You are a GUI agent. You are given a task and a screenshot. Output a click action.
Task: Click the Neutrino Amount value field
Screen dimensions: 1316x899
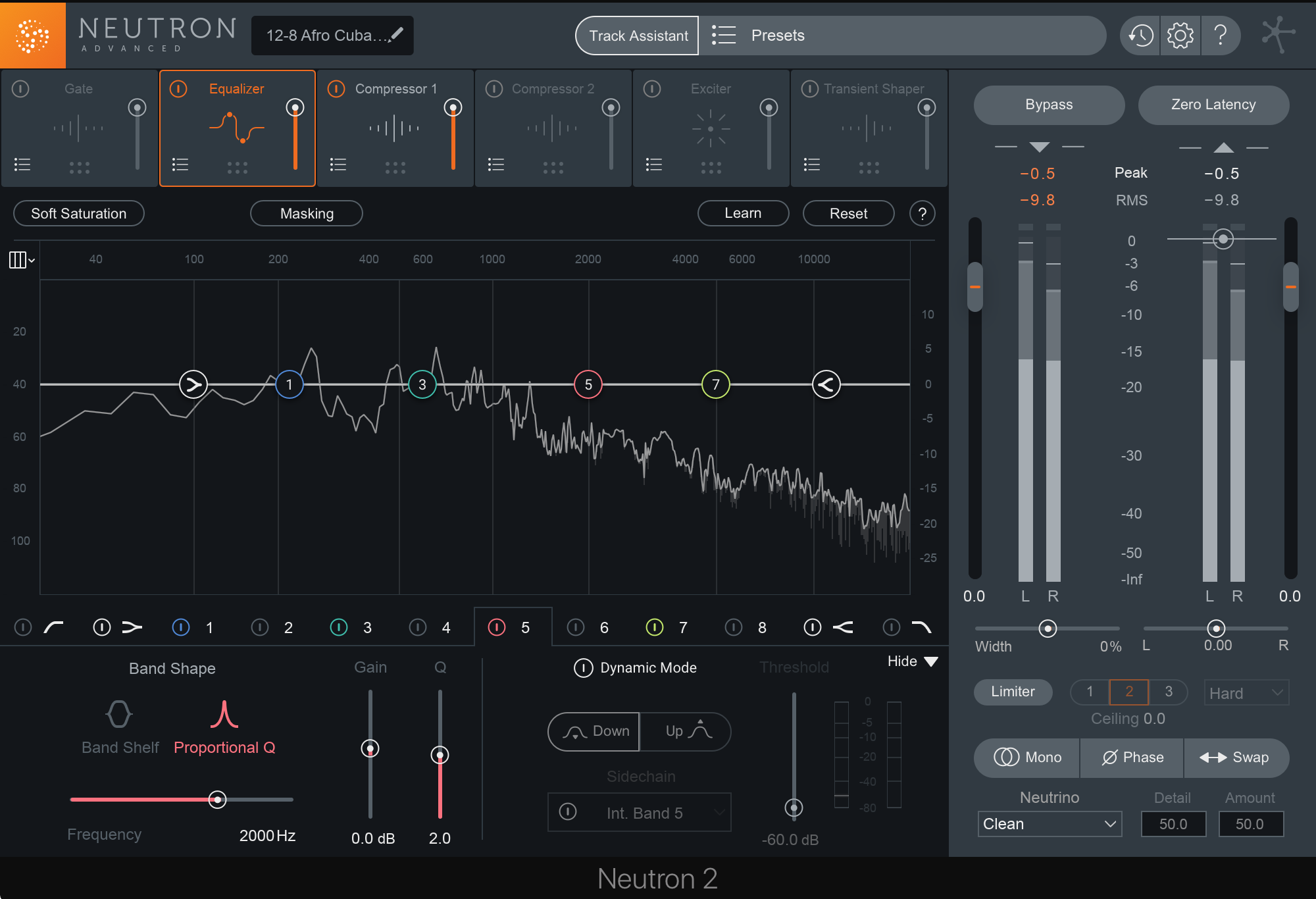click(x=1250, y=824)
